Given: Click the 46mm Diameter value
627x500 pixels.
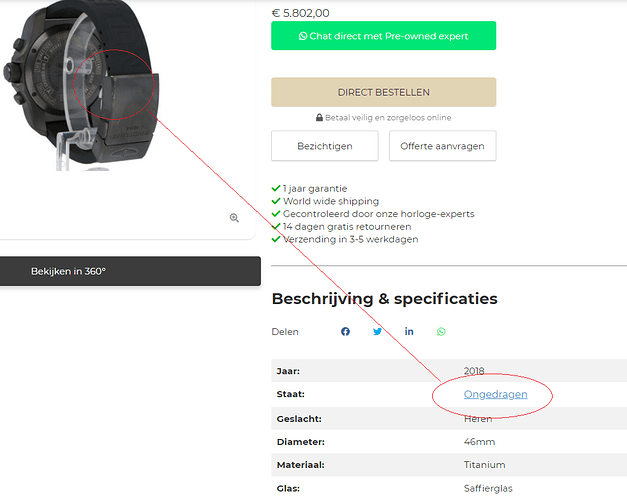Looking at the screenshot, I should (479, 441).
